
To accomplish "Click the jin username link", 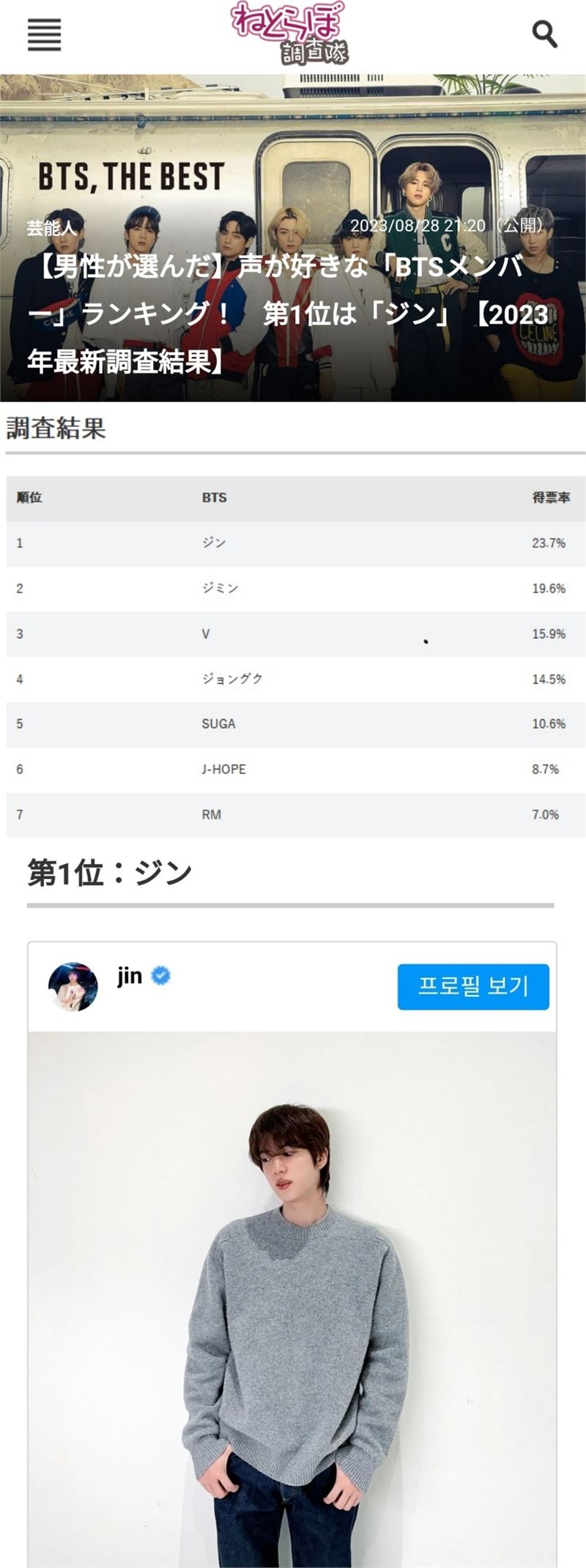I will click(x=130, y=975).
